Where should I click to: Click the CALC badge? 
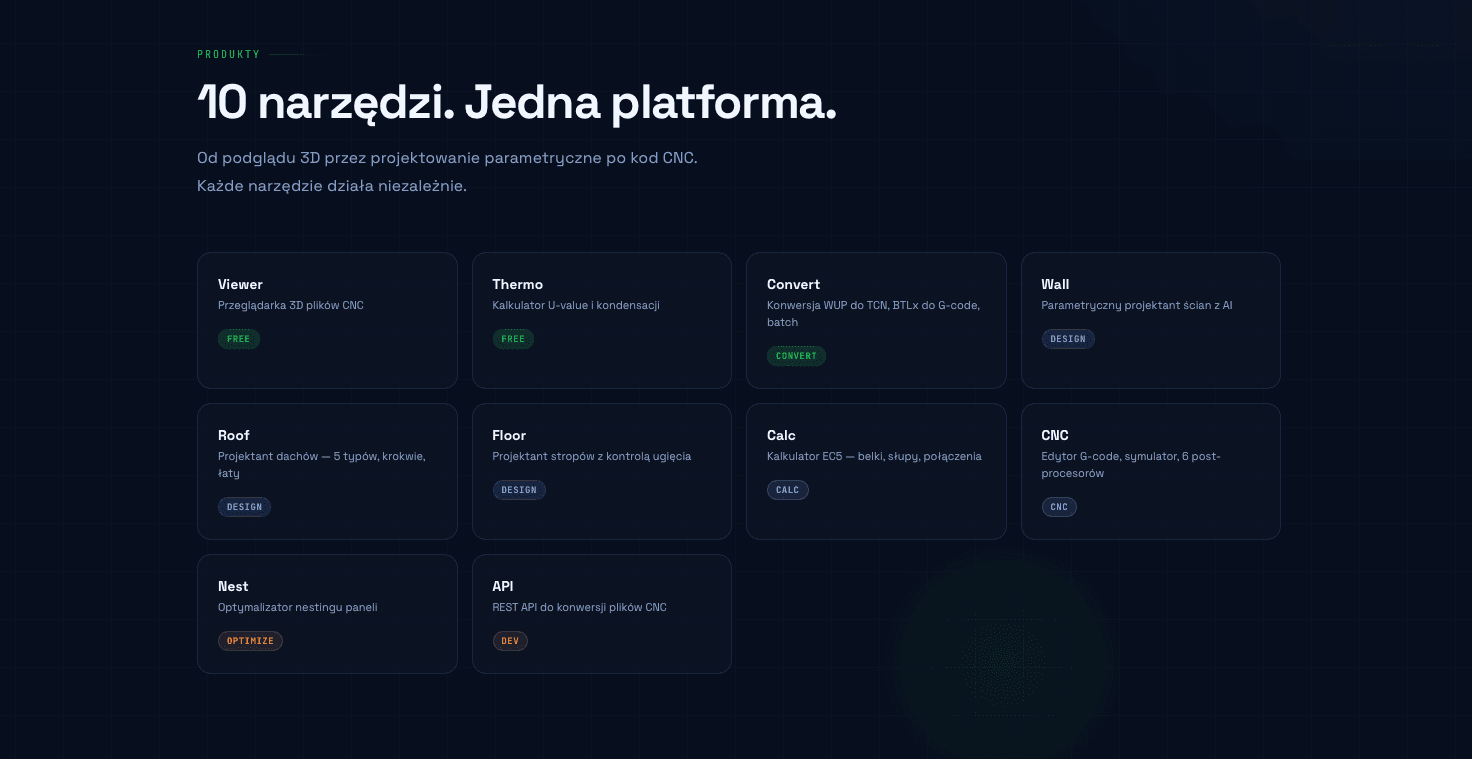(788, 490)
